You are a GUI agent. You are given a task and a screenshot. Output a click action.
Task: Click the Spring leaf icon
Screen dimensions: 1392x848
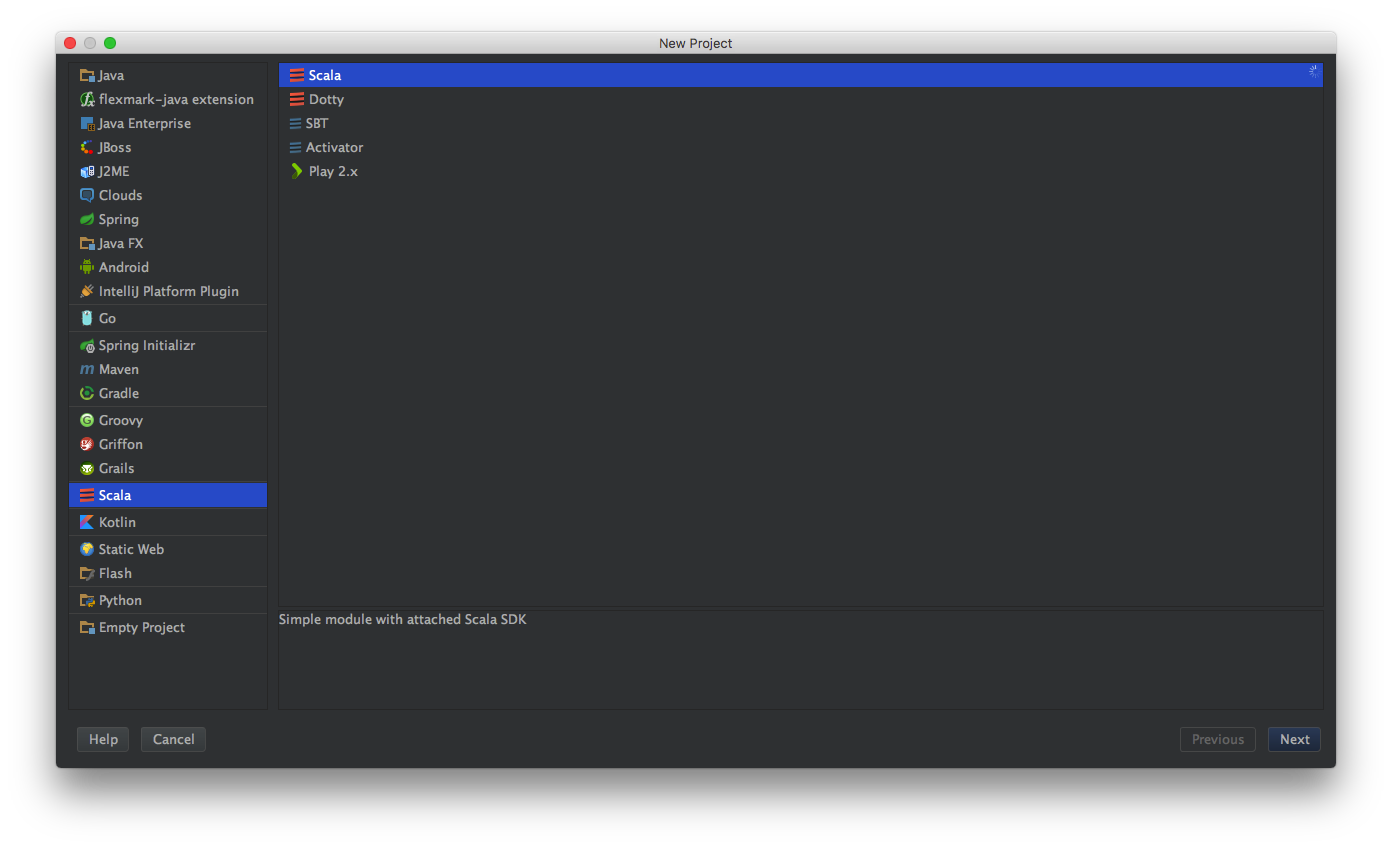coord(87,219)
